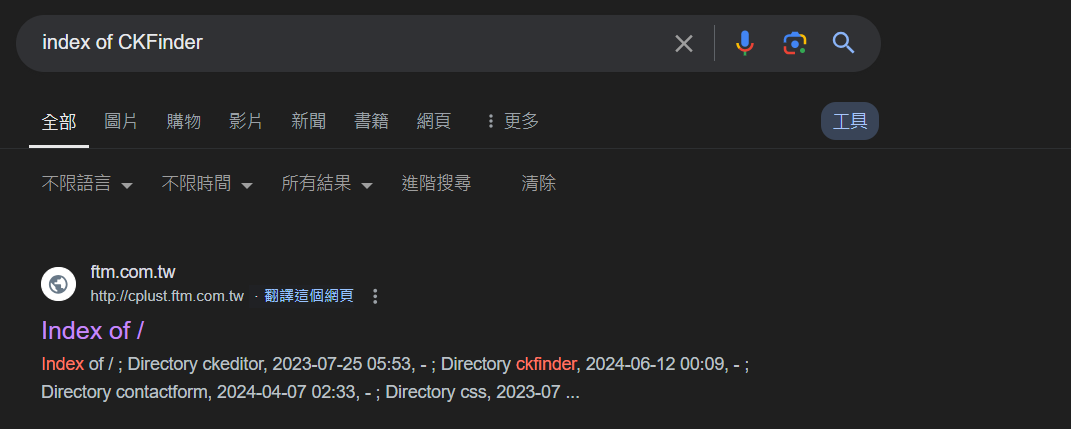
Task: Open the 'Index of /' result title
Action: (x=92, y=331)
